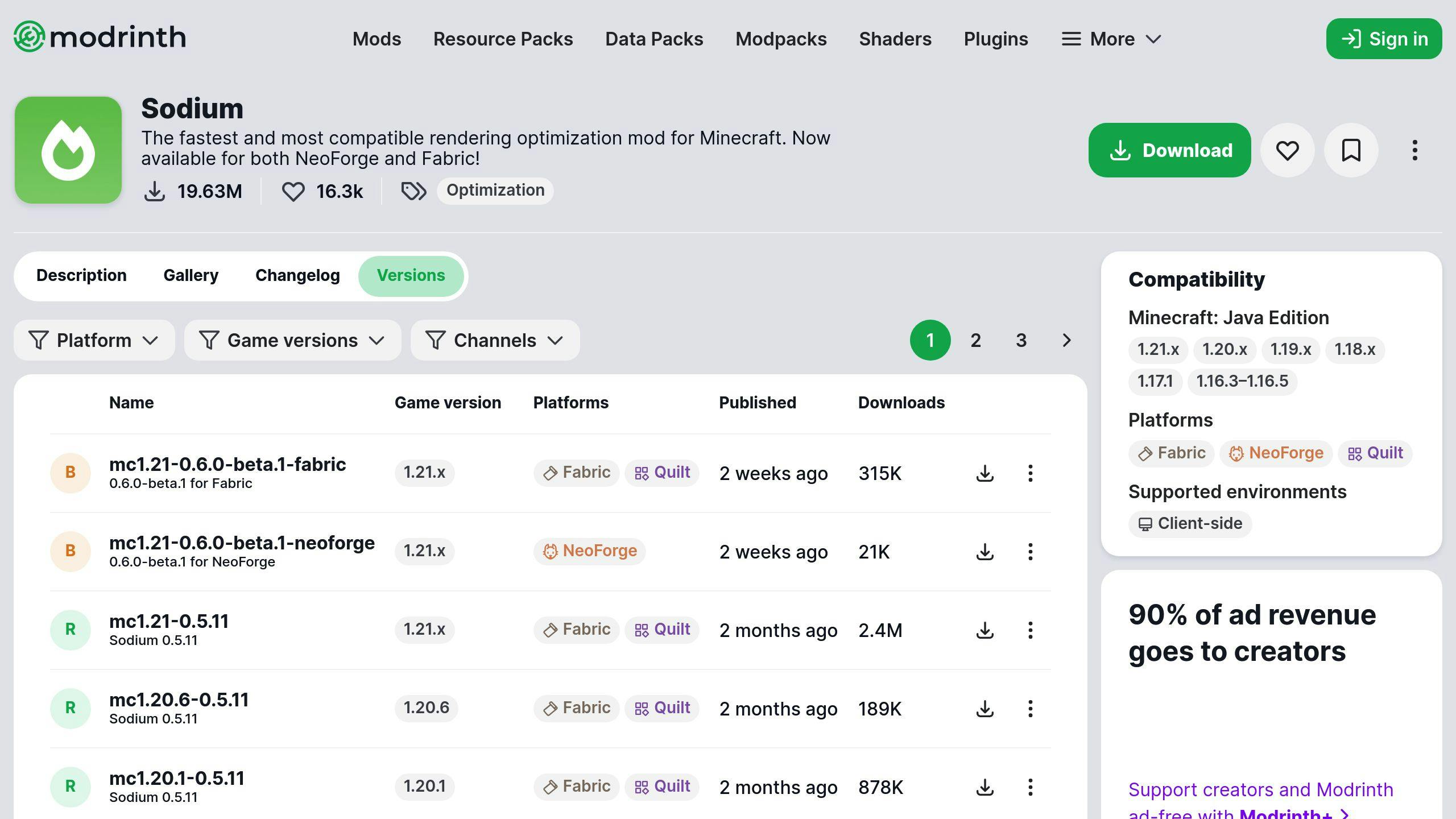Click the NeoForge platform tag in Compatibility

click(x=1276, y=453)
